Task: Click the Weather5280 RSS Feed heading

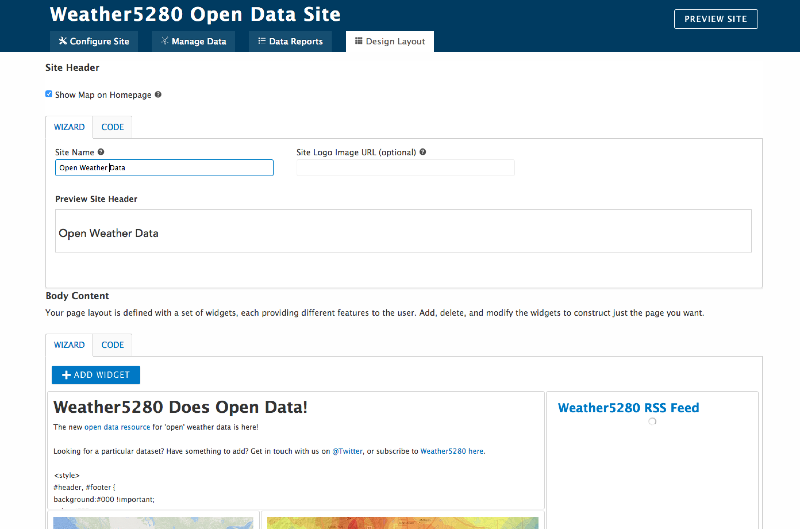Action: point(628,408)
